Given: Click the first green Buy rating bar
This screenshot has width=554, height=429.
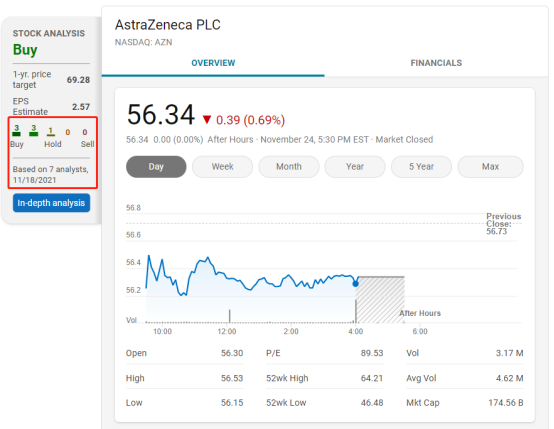Looking at the screenshot, I should (x=17, y=134).
